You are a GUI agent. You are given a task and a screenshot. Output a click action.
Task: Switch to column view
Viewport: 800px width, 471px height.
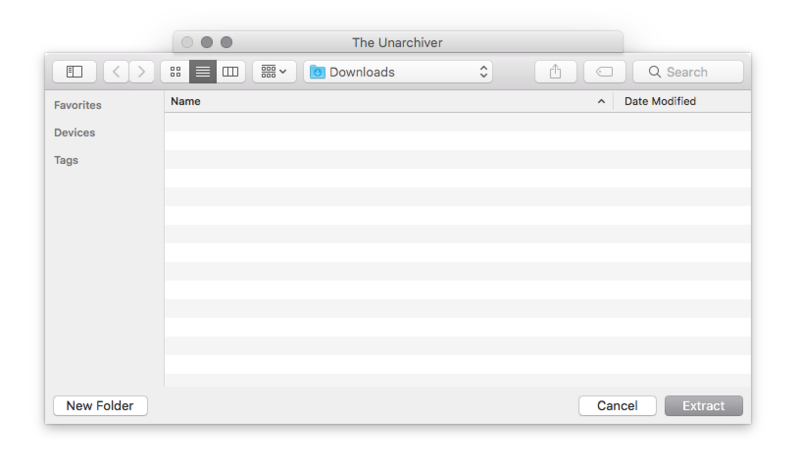[x=230, y=72]
